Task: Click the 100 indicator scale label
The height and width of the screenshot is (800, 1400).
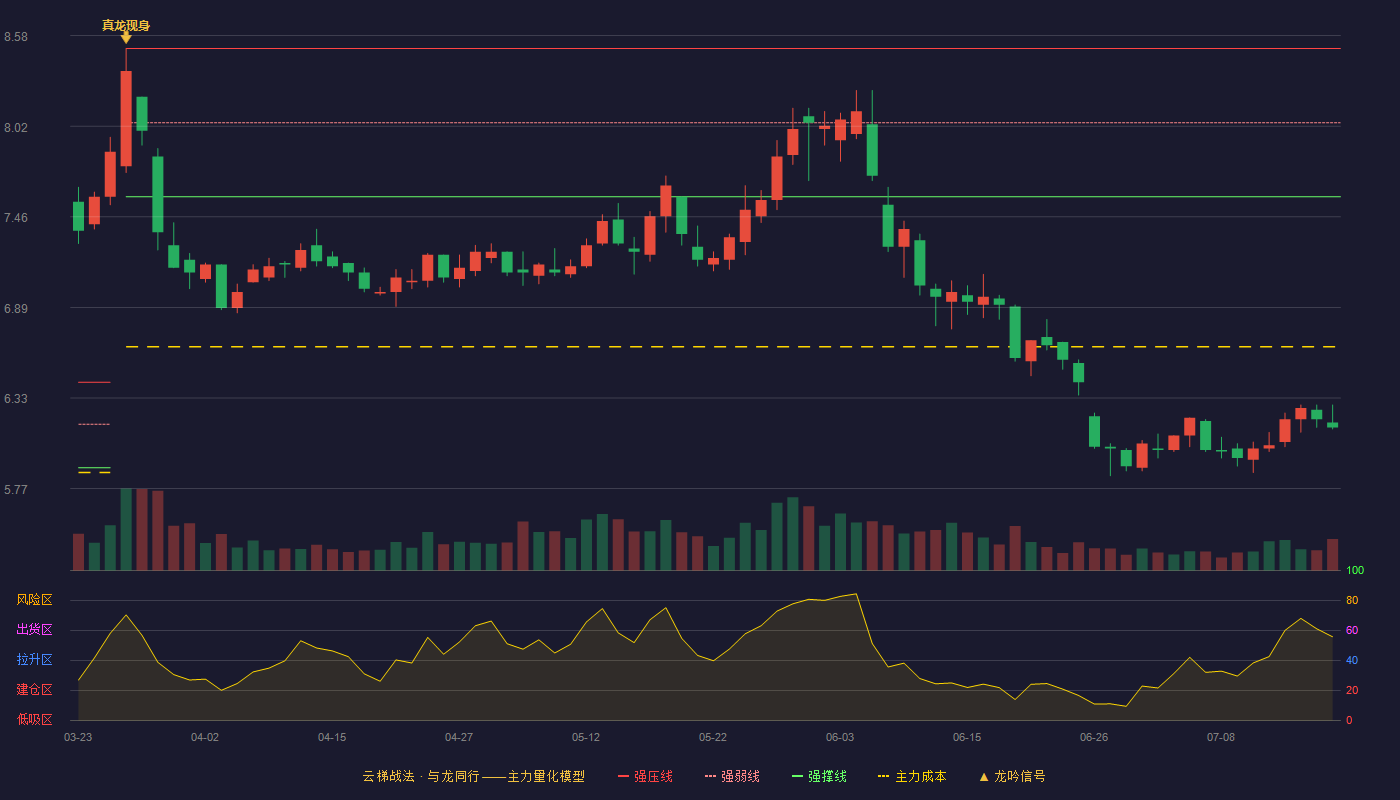Action: click(x=1355, y=571)
